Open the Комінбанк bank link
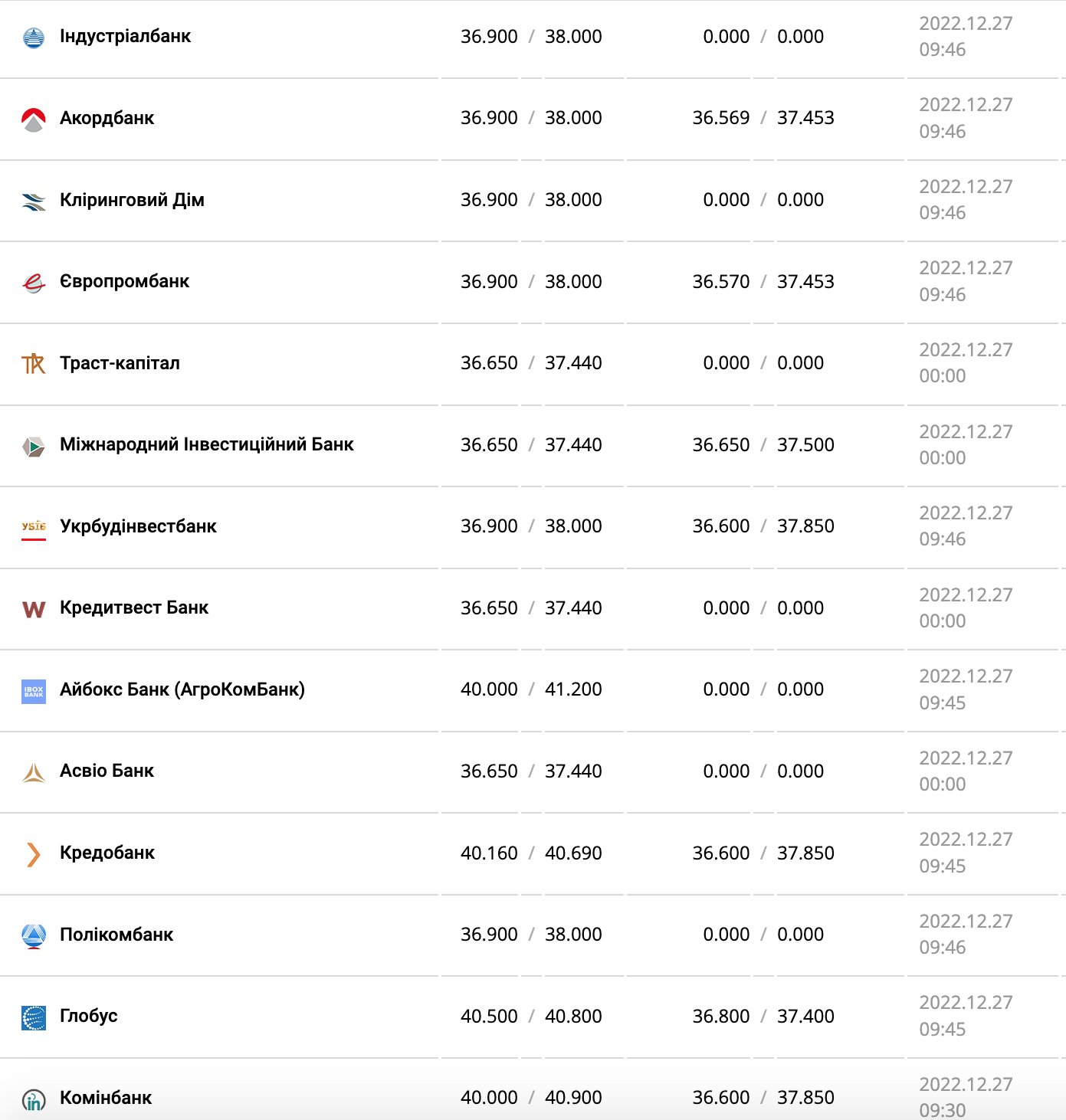Viewport: 1066px width, 1120px height. [x=106, y=1098]
